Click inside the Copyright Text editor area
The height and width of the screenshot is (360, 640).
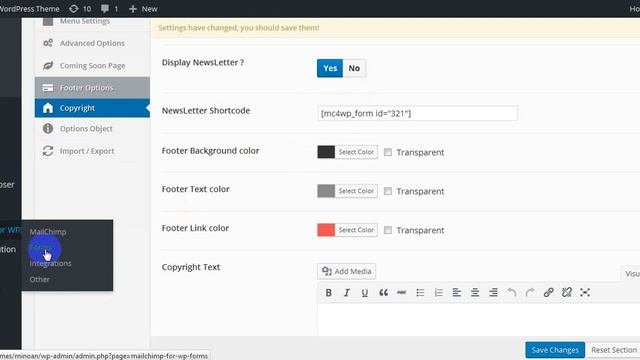tap(478, 320)
